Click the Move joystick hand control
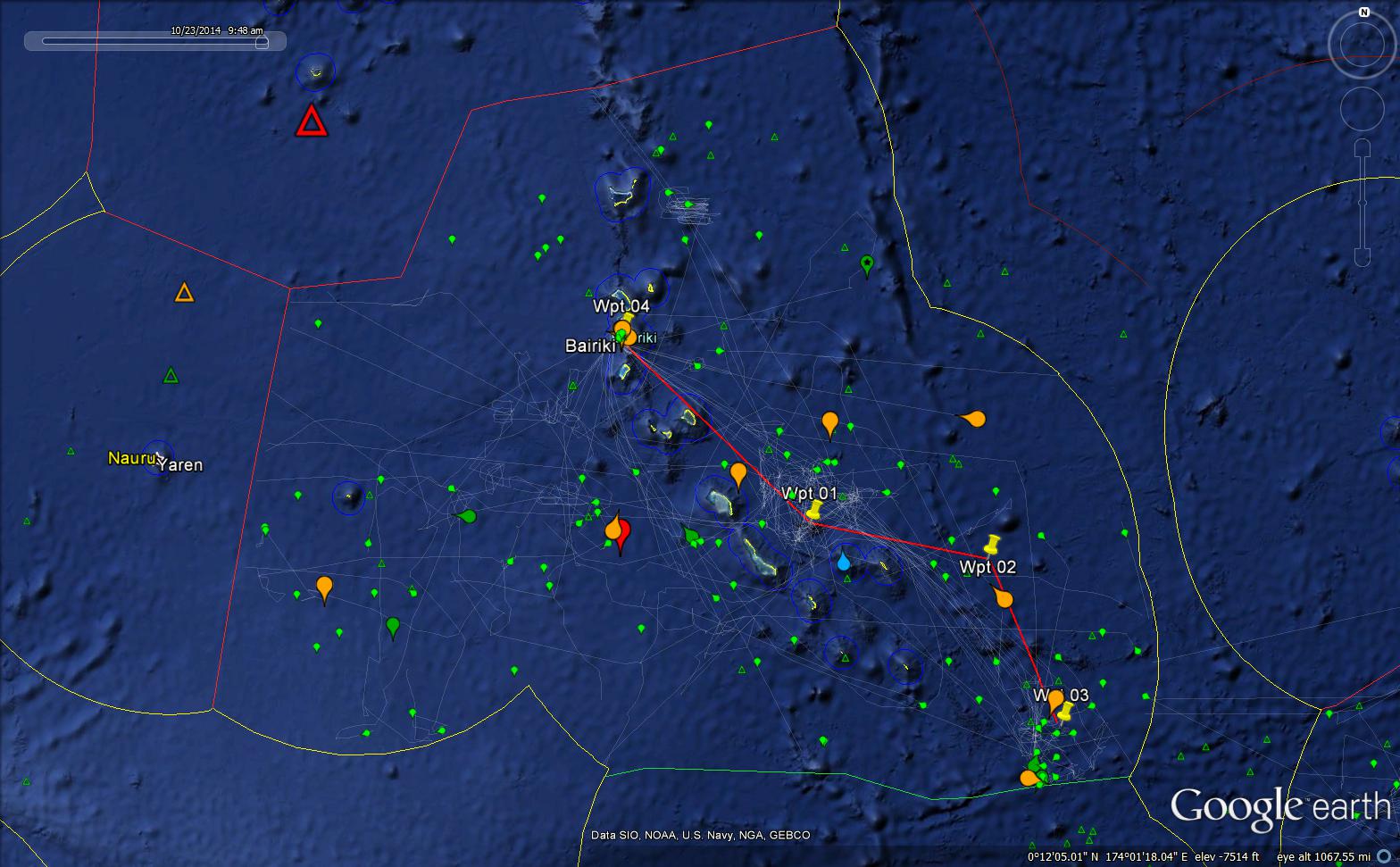 1362,109
